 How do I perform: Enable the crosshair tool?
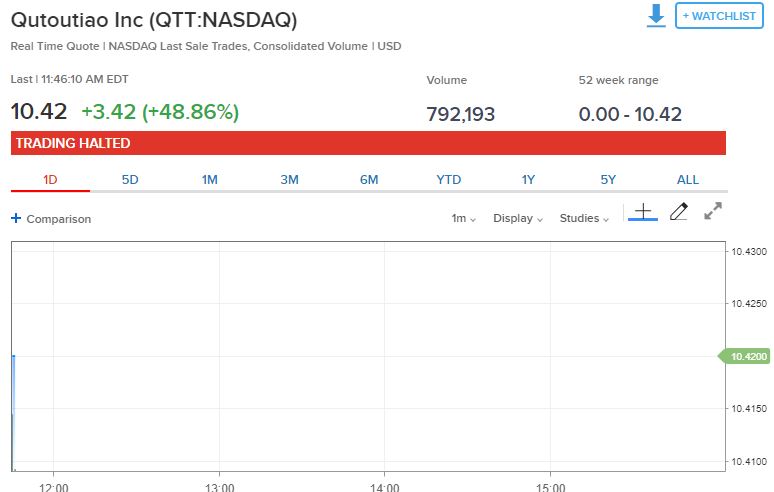coord(642,212)
